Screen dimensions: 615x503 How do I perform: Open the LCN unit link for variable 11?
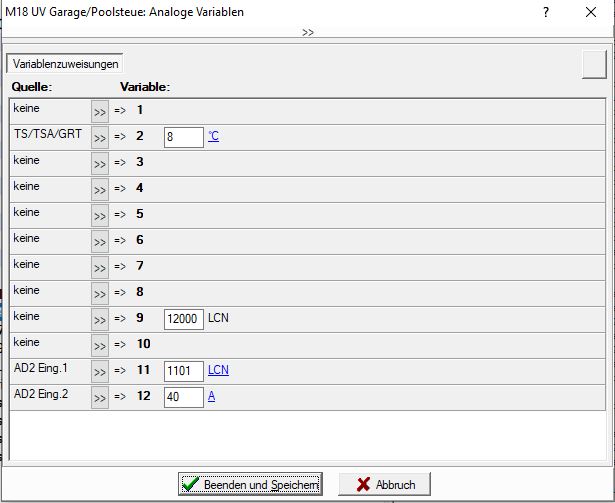pos(218,371)
